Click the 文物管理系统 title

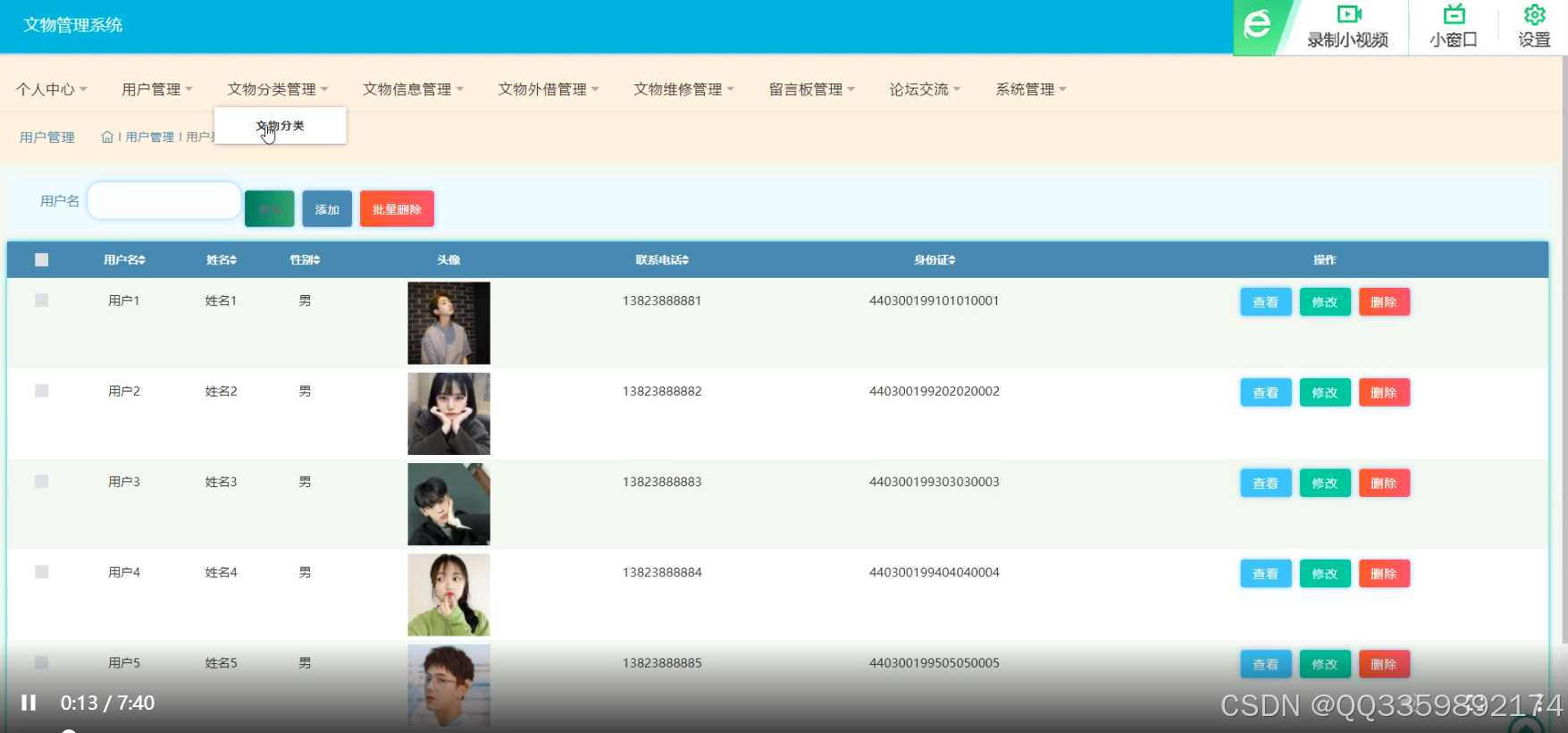click(73, 25)
